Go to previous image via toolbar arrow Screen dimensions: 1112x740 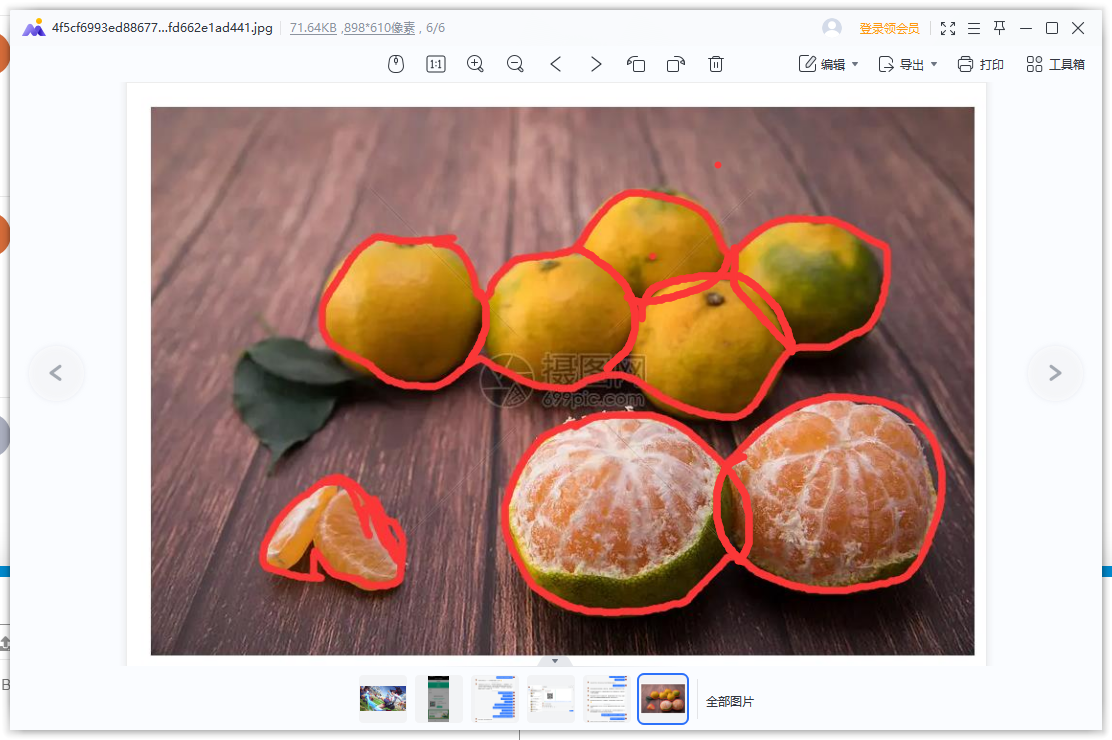point(555,64)
